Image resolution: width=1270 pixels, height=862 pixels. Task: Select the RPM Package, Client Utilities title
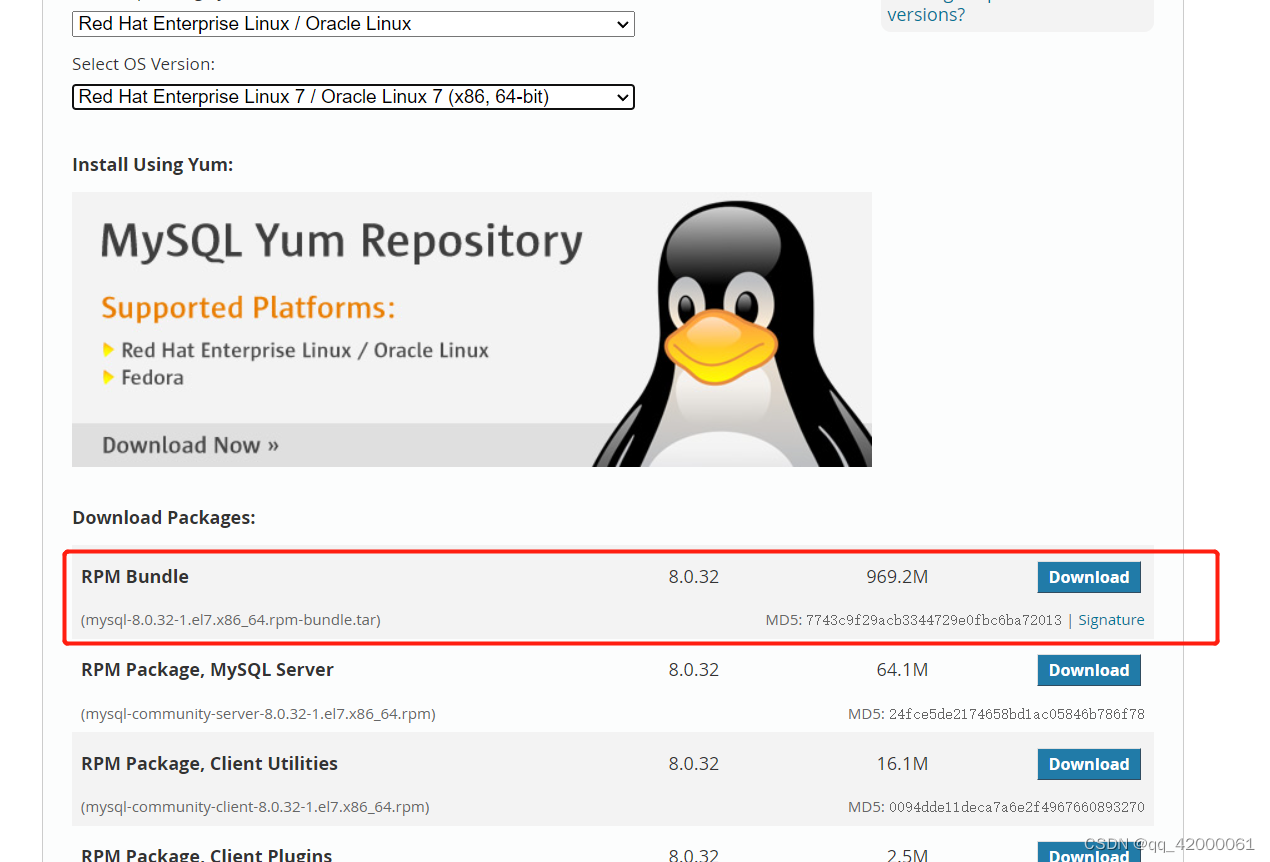pos(209,764)
